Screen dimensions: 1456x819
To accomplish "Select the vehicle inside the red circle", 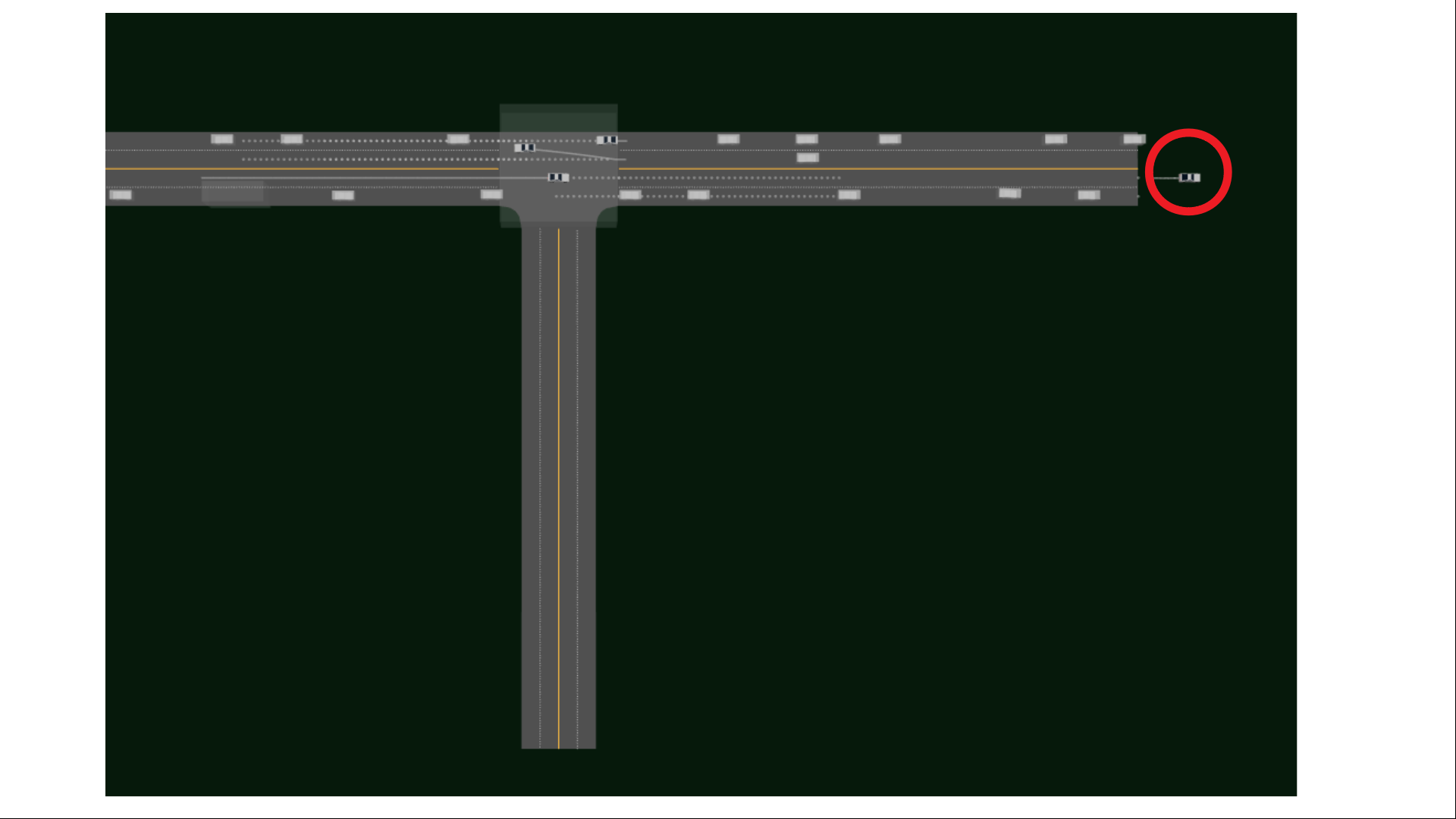I will click(1188, 177).
